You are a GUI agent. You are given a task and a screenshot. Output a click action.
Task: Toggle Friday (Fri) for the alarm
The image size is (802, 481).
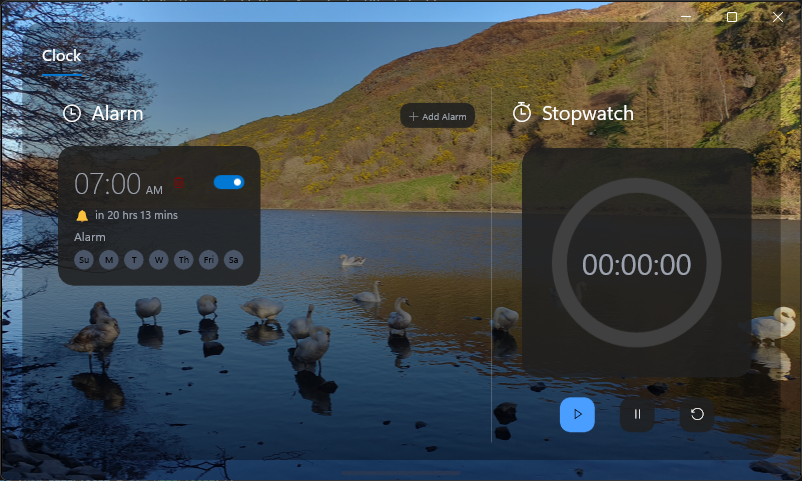pyautogui.click(x=209, y=260)
